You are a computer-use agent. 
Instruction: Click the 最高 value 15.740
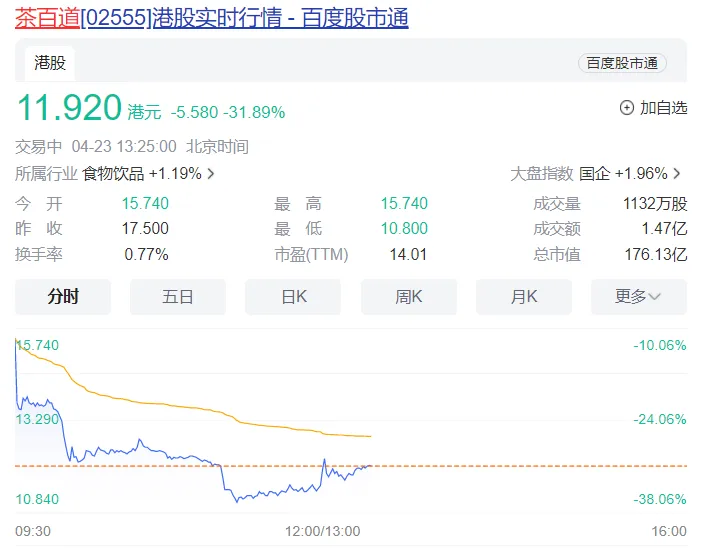(x=404, y=203)
